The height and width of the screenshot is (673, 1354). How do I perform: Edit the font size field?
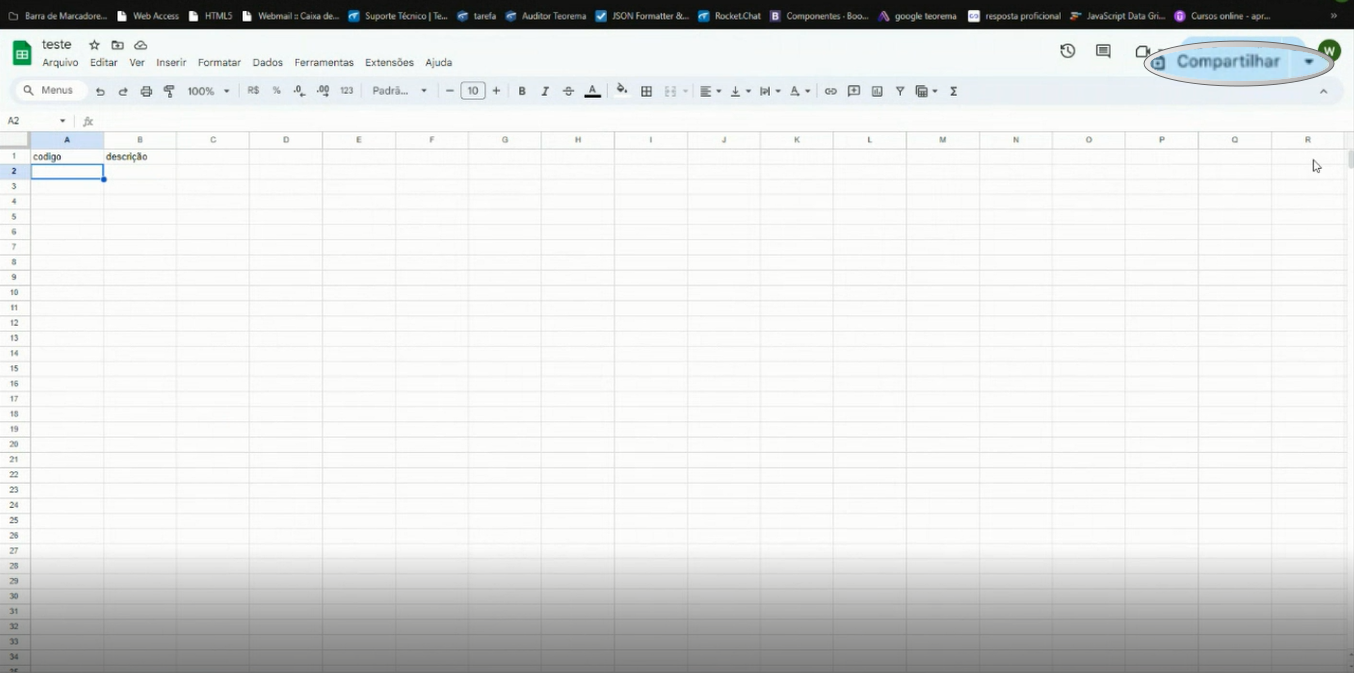(473, 91)
